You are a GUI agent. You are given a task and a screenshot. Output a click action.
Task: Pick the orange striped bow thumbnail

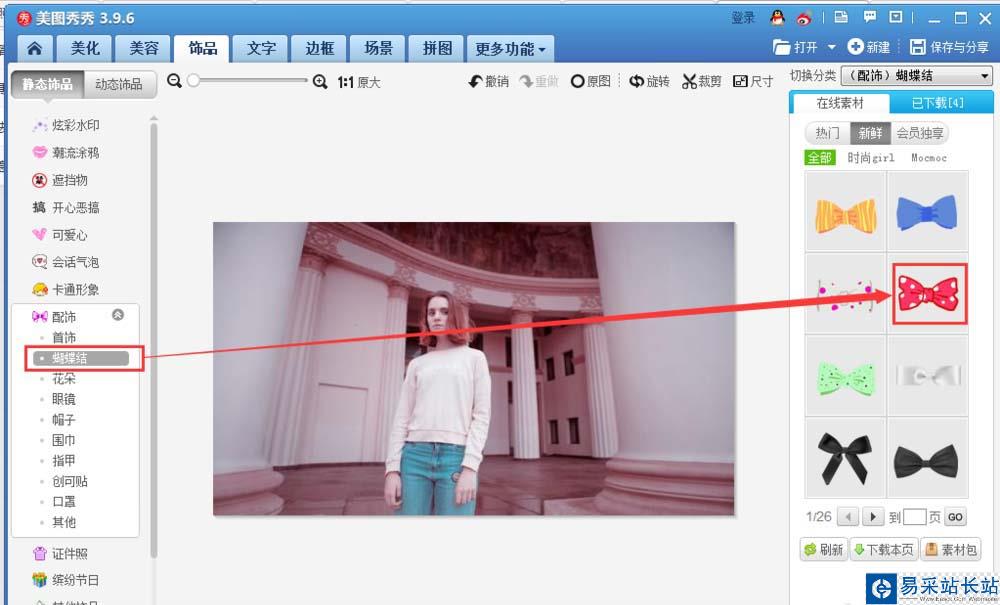point(845,212)
